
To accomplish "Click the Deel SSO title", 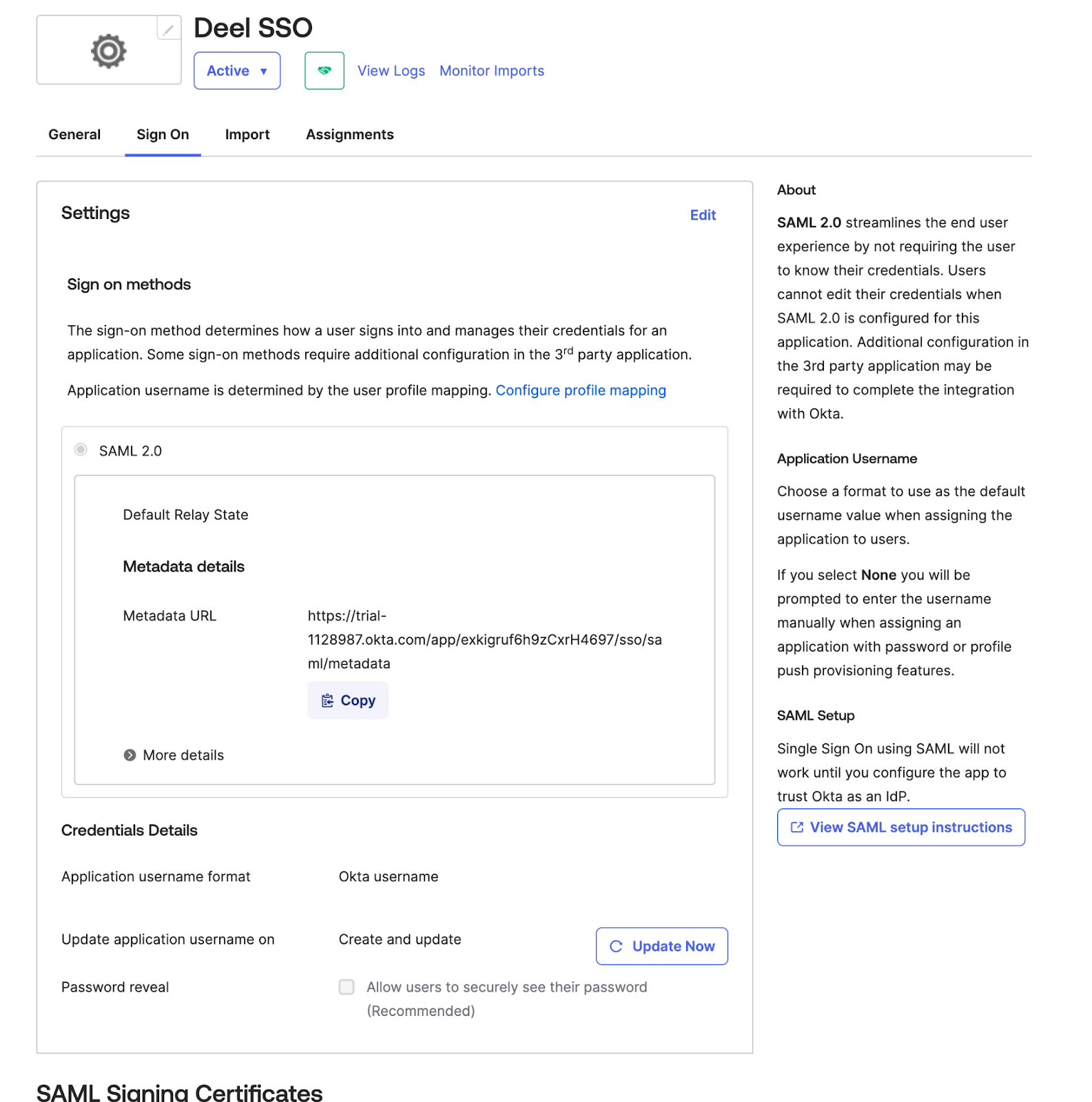I will coord(254,28).
